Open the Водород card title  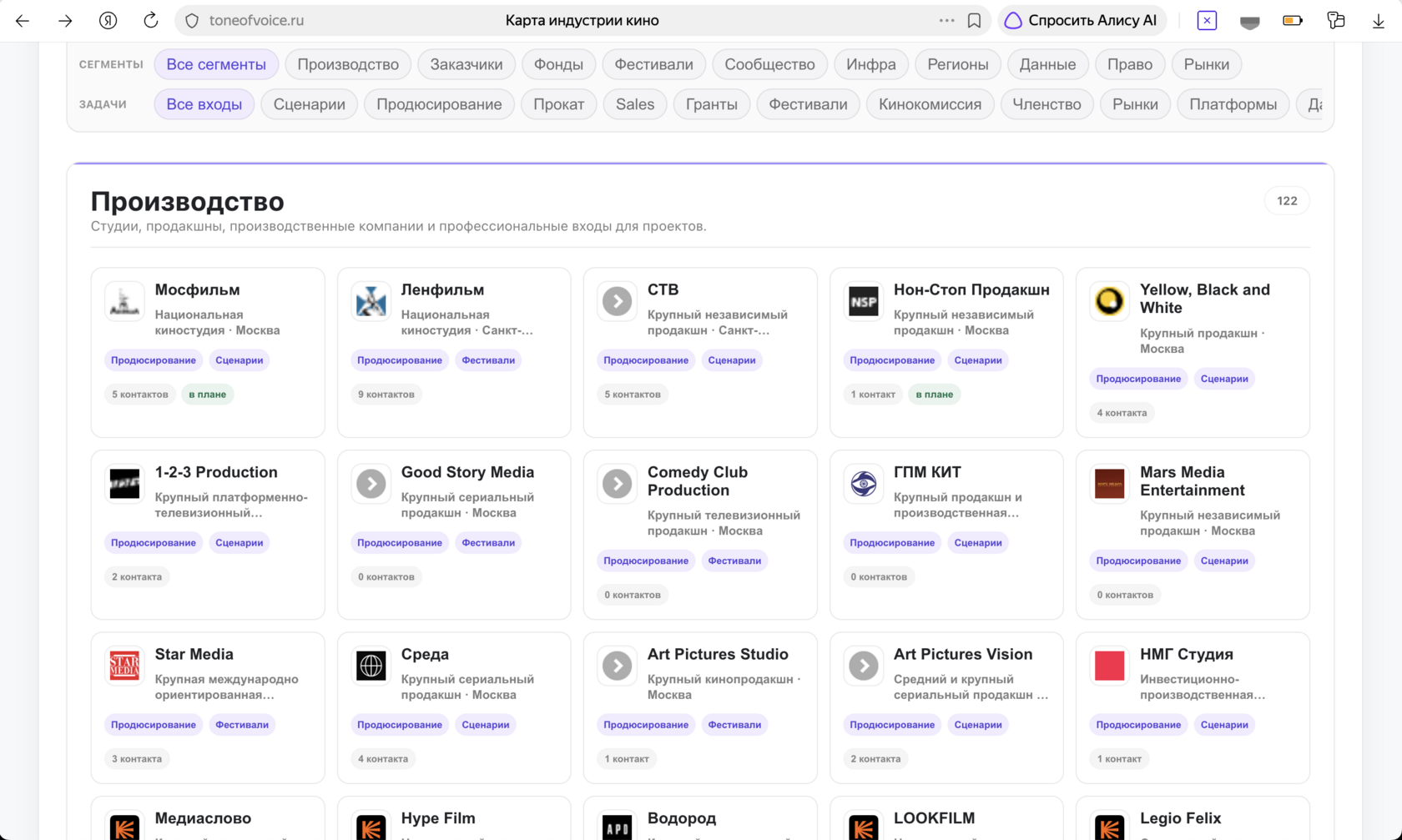click(682, 818)
